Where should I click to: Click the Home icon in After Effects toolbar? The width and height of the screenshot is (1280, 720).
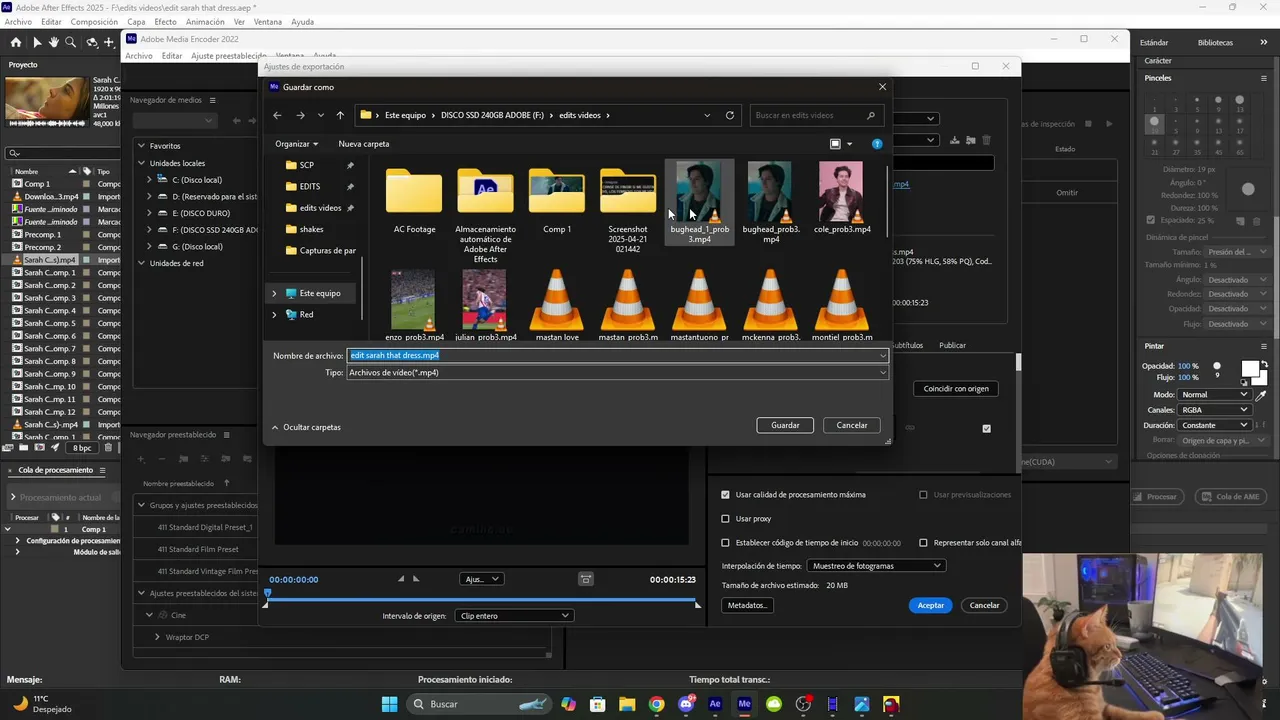16,42
